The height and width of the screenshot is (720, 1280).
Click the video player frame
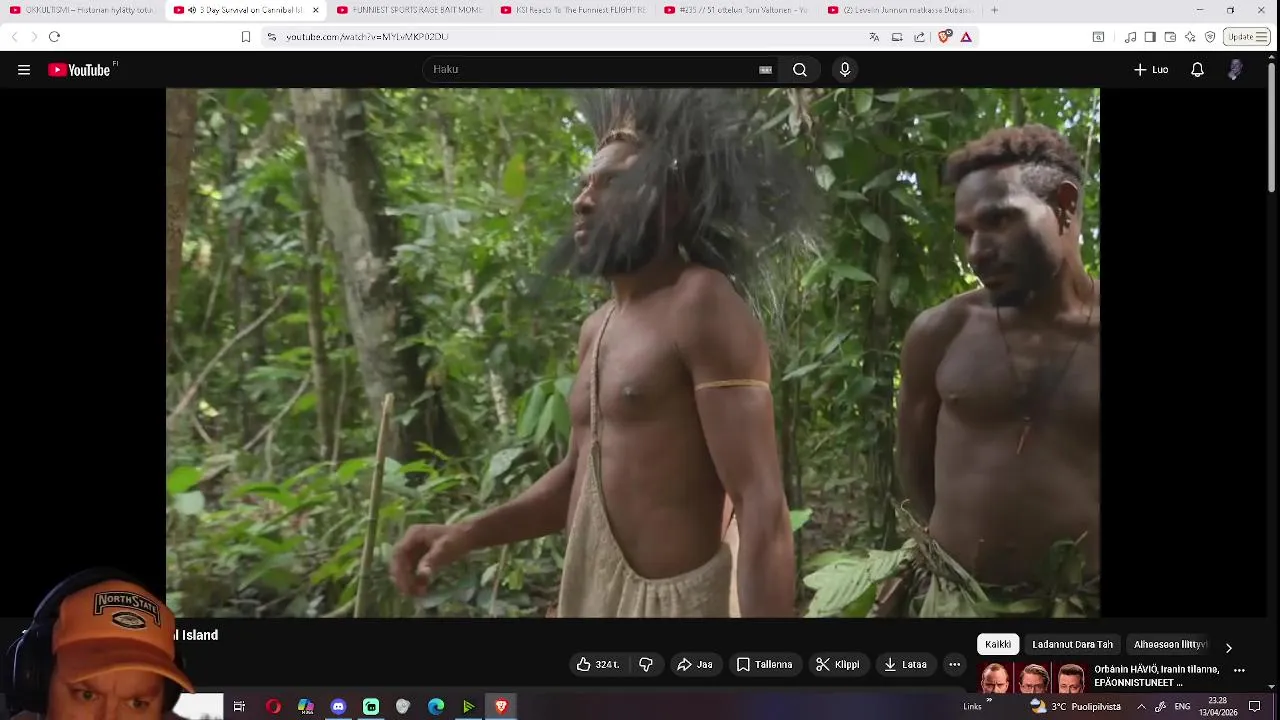point(633,353)
